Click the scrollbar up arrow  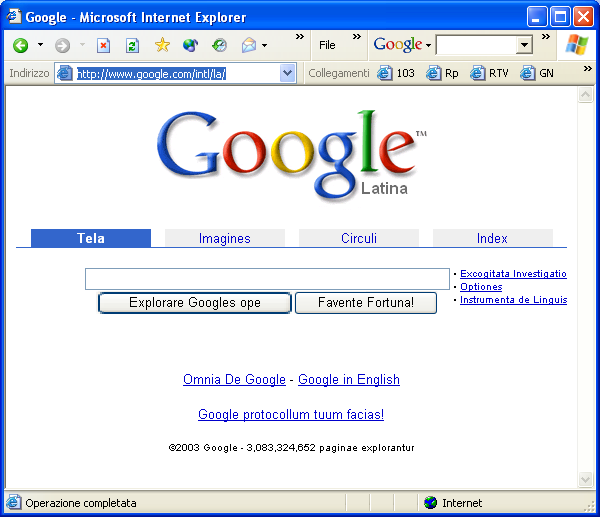tap(585, 94)
